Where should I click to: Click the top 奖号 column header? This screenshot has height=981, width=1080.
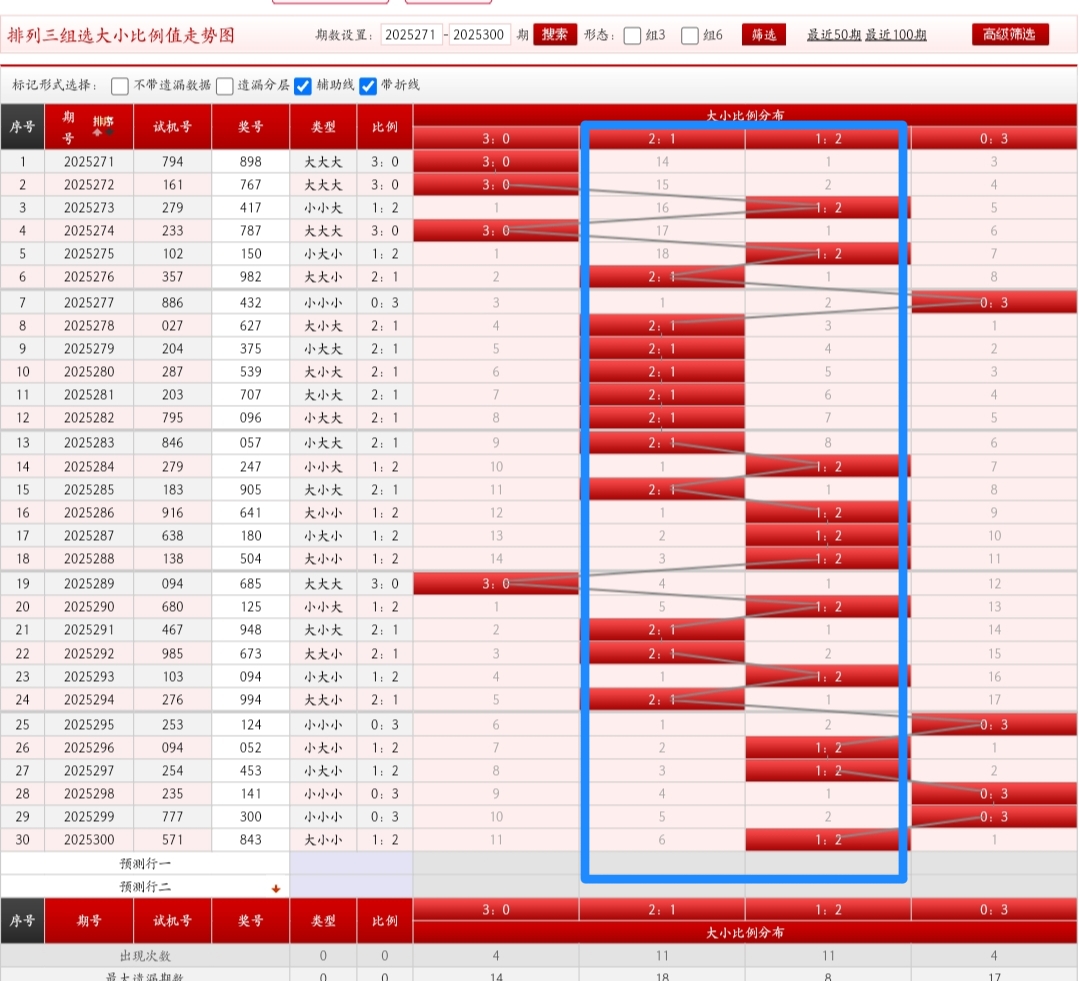coord(251,127)
